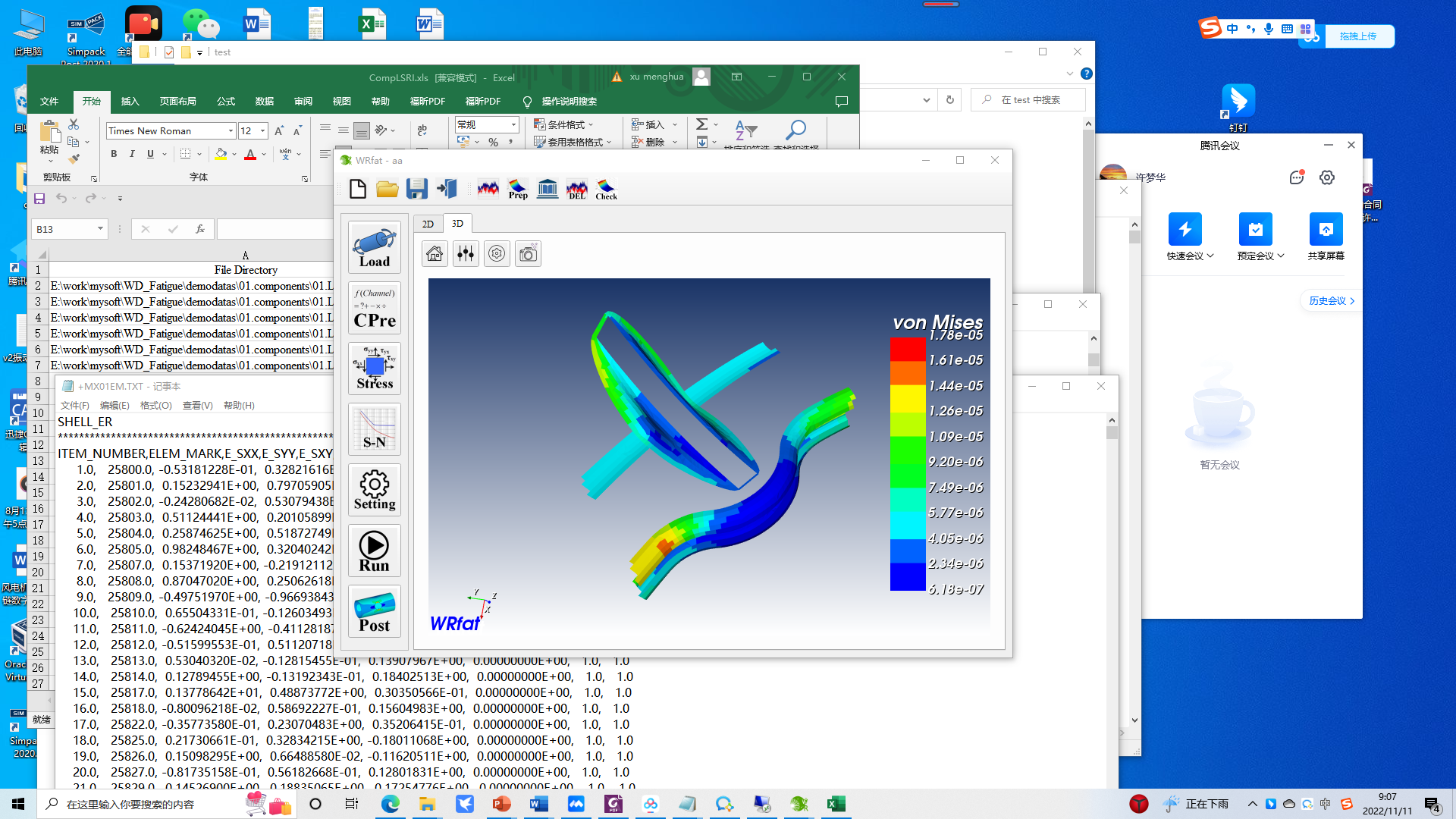Click the Excel formula bar input
This screenshot has height=819, width=1456.
pos(275,229)
